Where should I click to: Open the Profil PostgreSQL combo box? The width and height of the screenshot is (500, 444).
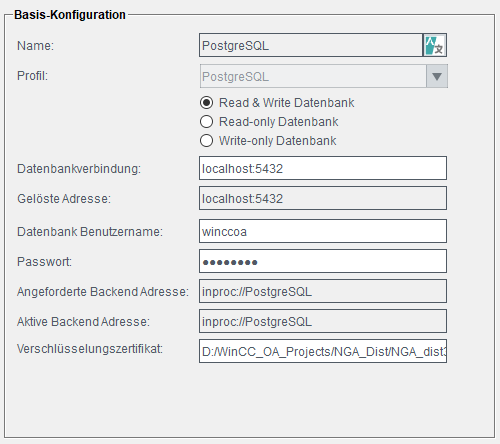click(323, 76)
